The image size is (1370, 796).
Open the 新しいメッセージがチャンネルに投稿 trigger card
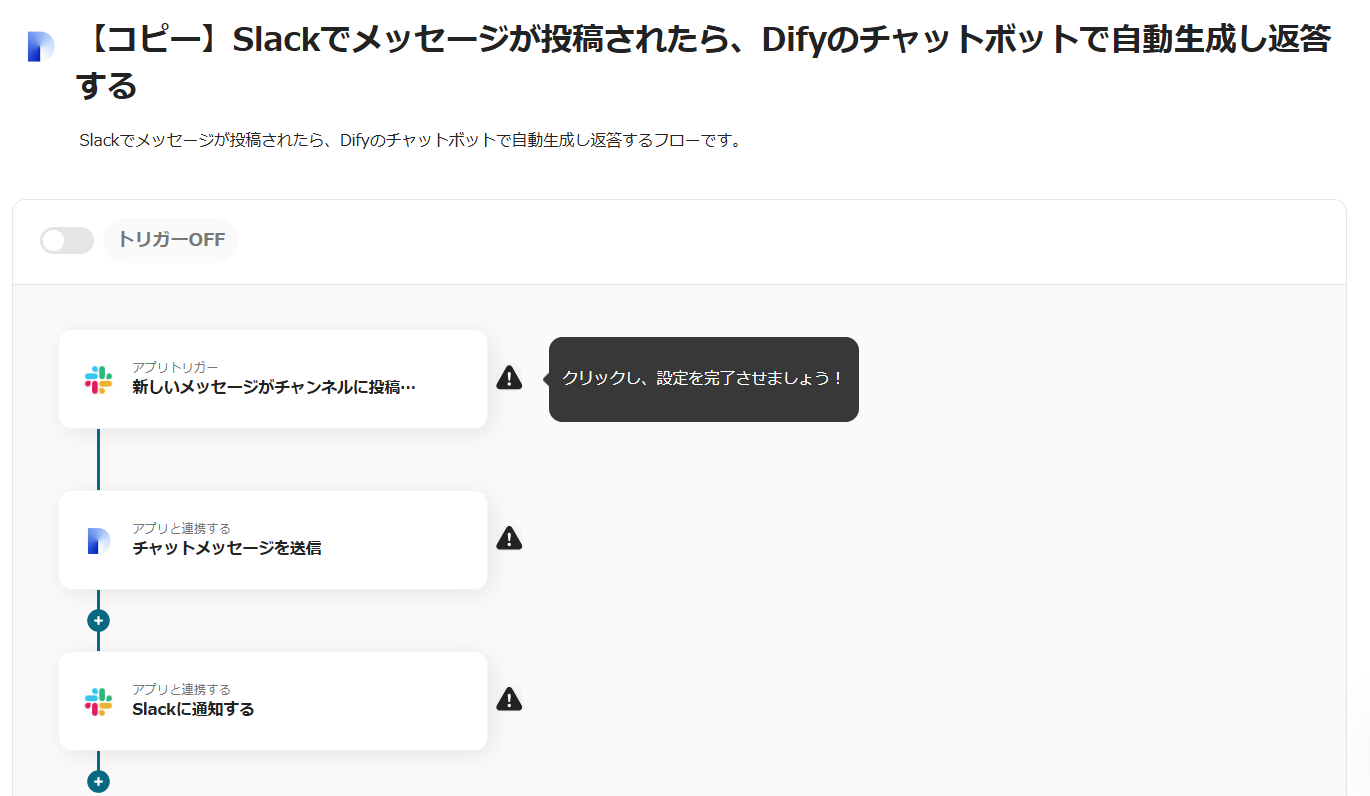273,379
